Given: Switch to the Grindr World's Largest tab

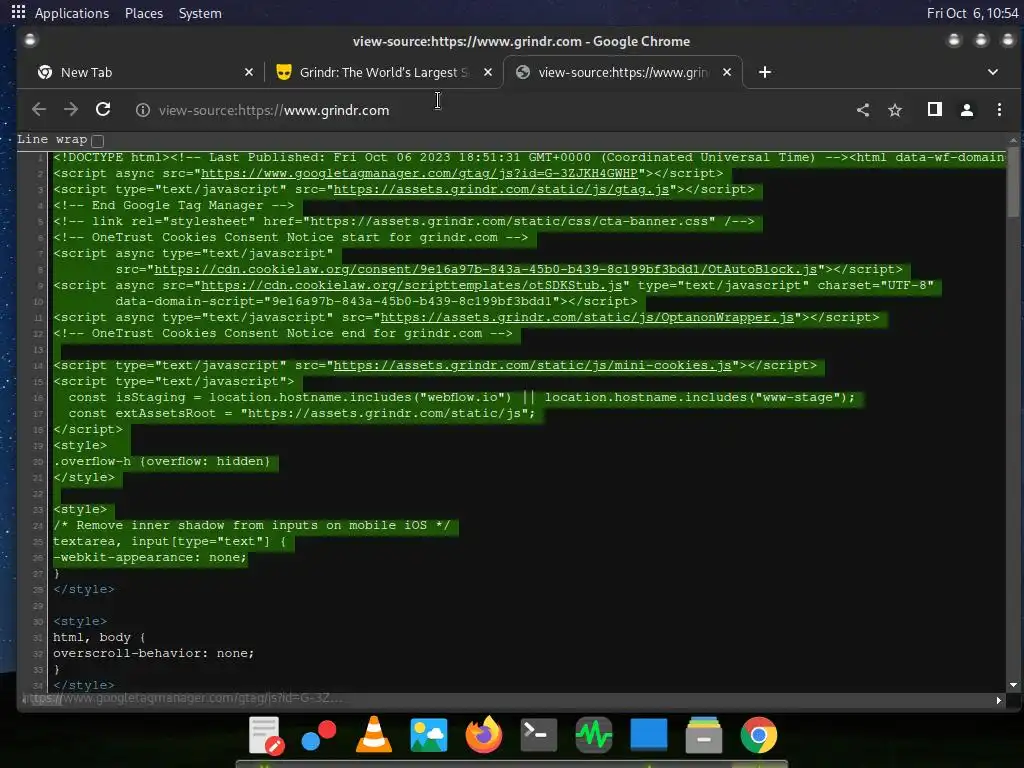Looking at the screenshot, I should click(x=384, y=72).
